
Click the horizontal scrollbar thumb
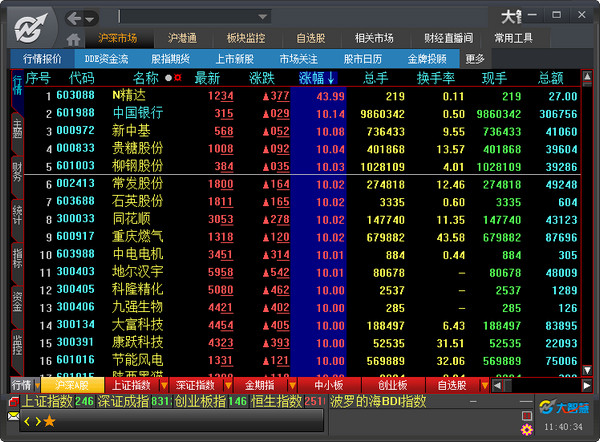[507, 385]
